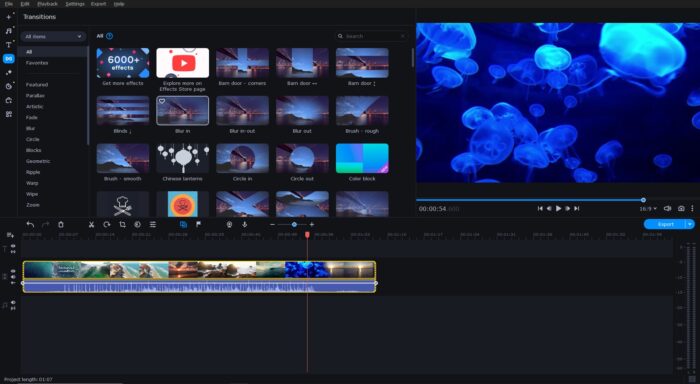
Task: Mute the main video track audio
Action: click(13, 277)
